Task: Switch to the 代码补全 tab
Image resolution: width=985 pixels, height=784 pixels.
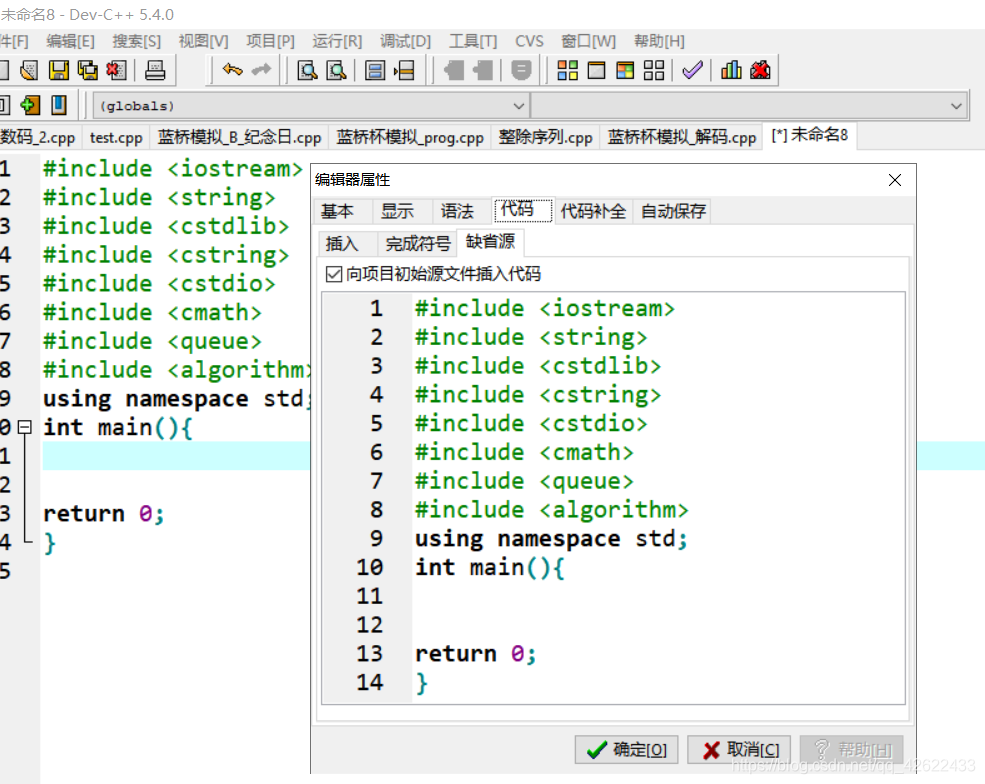Action: pos(592,211)
